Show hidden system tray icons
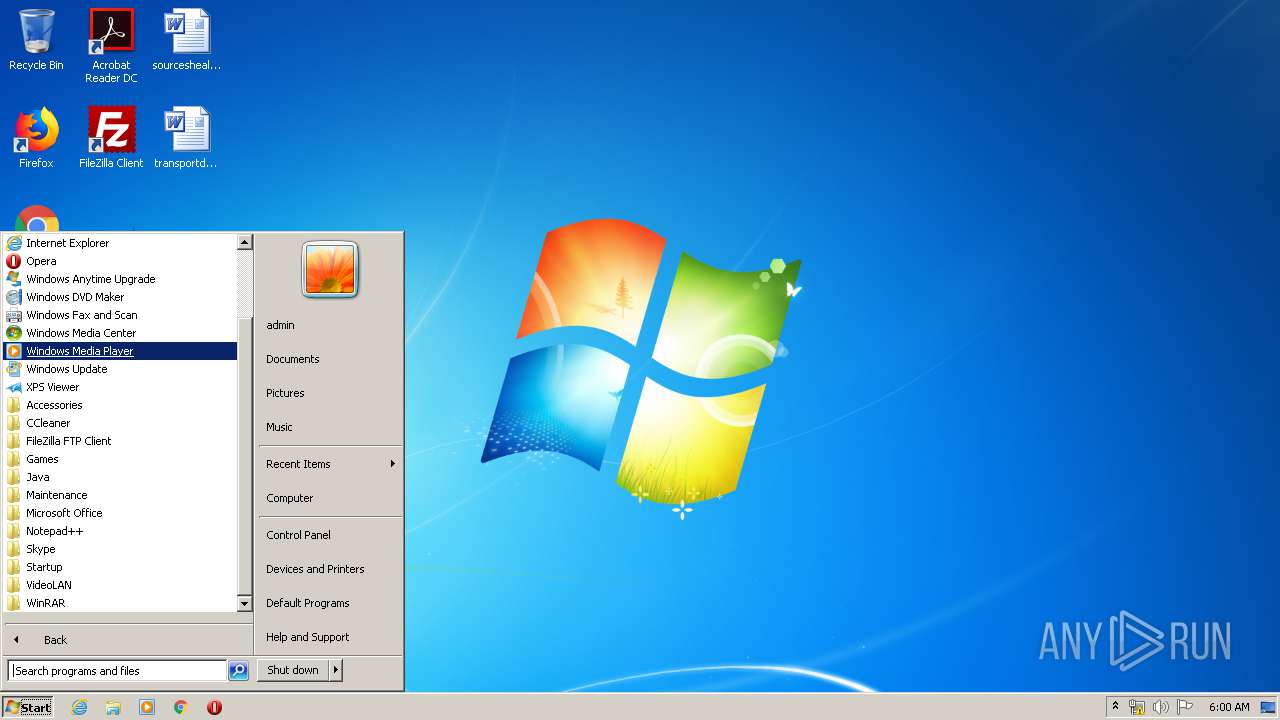Image resolution: width=1280 pixels, height=720 pixels. click(1115, 706)
